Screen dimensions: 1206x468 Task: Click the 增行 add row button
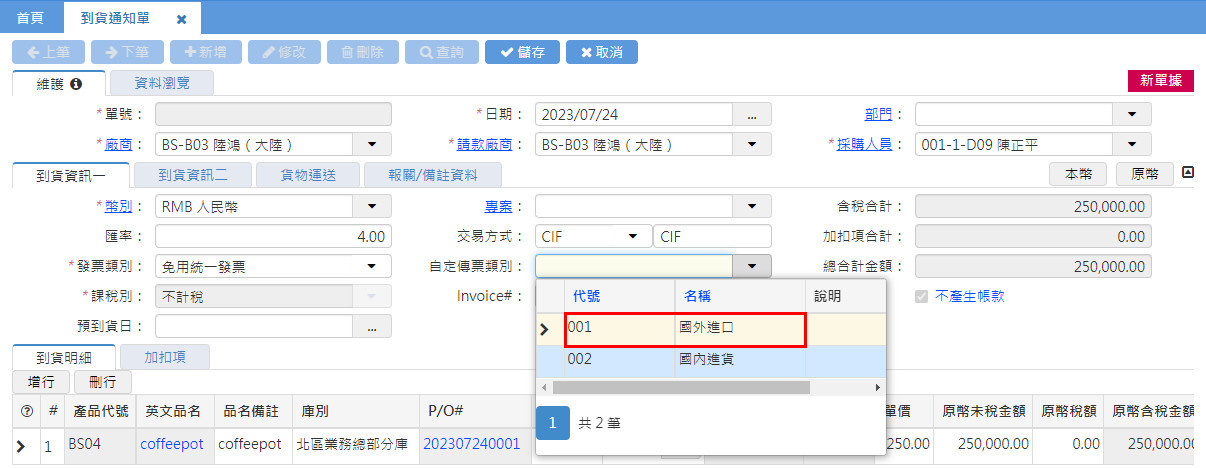point(41,382)
